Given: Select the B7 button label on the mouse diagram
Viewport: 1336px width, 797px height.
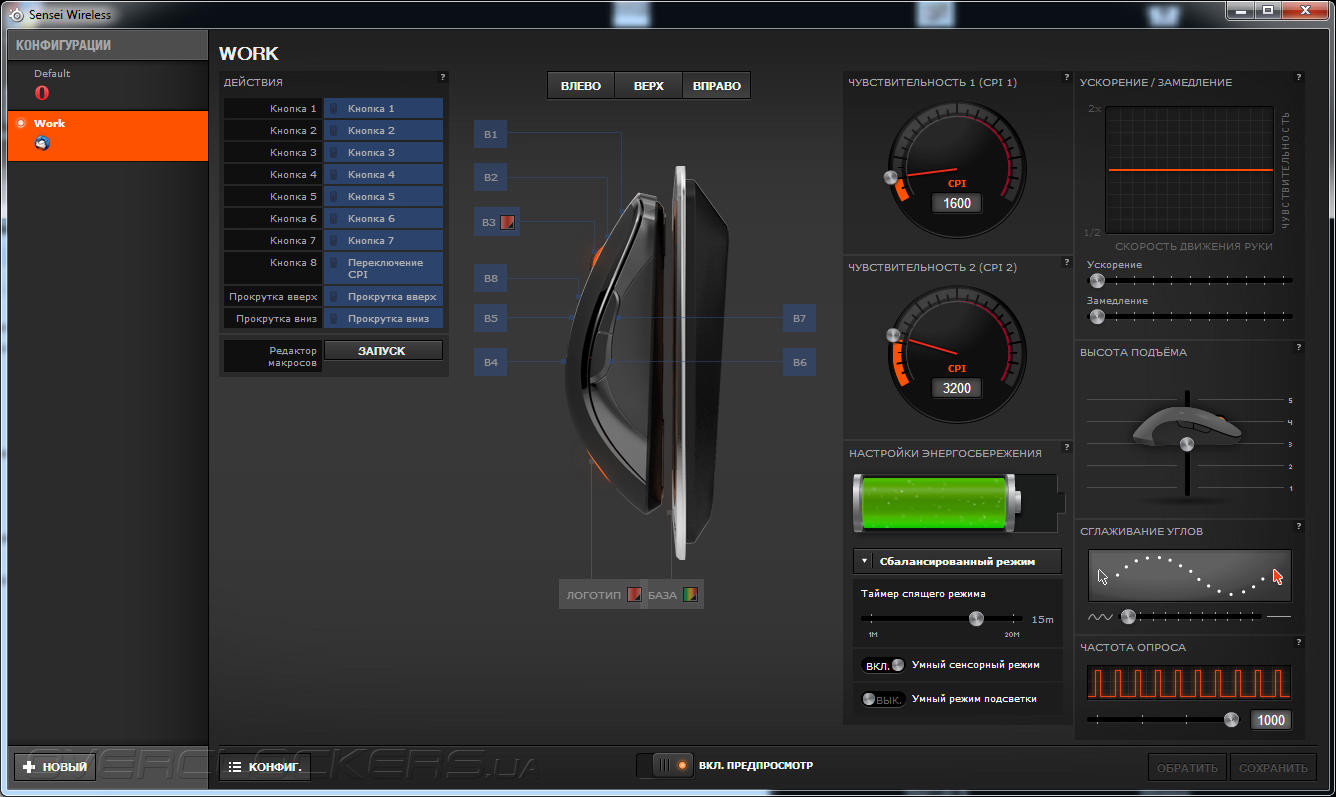Looking at the screenshot, I should (x=799, y=318).
